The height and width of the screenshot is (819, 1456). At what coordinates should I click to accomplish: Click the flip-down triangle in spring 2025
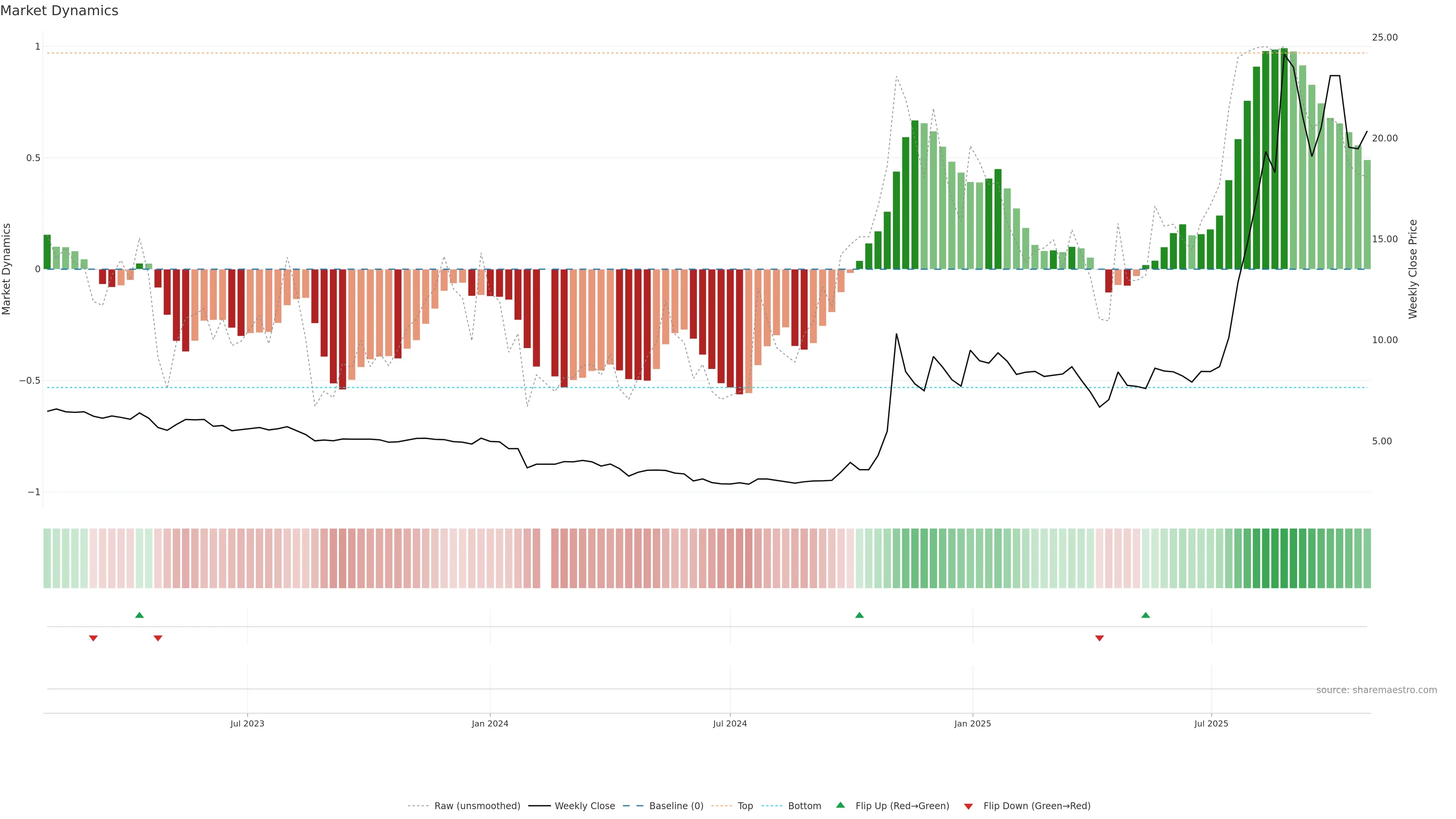(1099, 638)
